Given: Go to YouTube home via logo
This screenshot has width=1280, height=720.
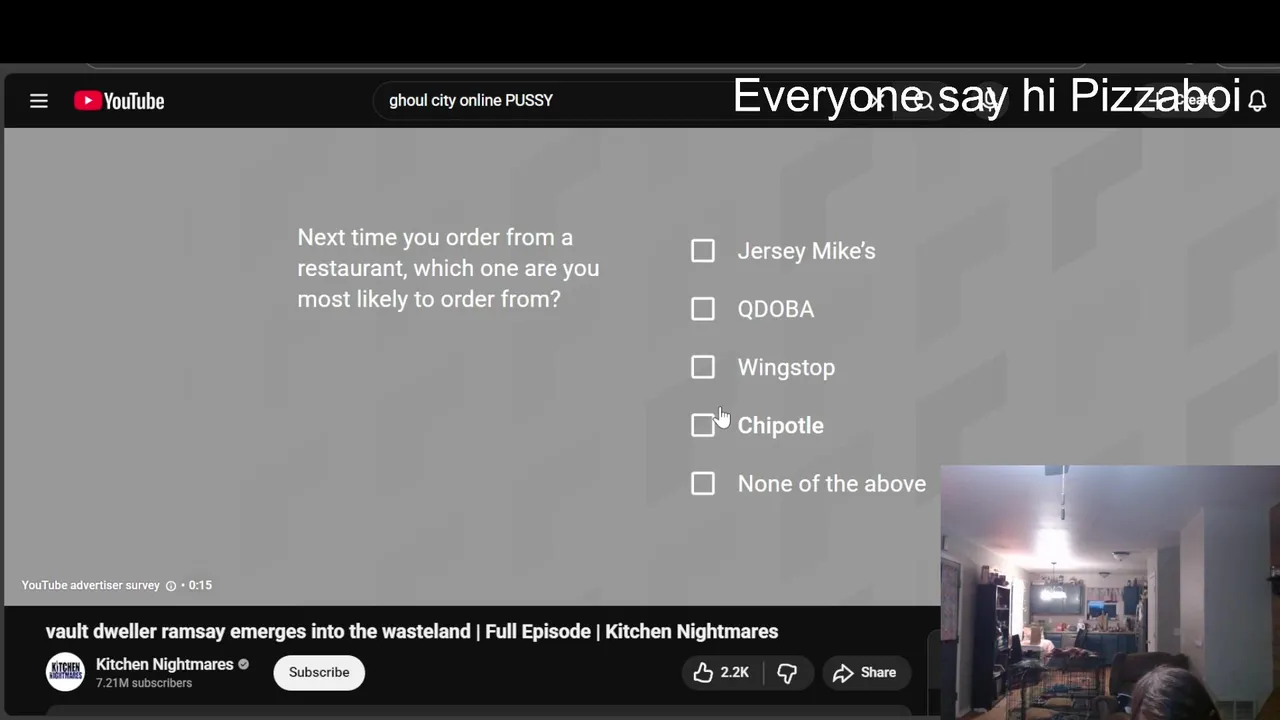Looking at the screenshot, I should [x=119, y=101].
